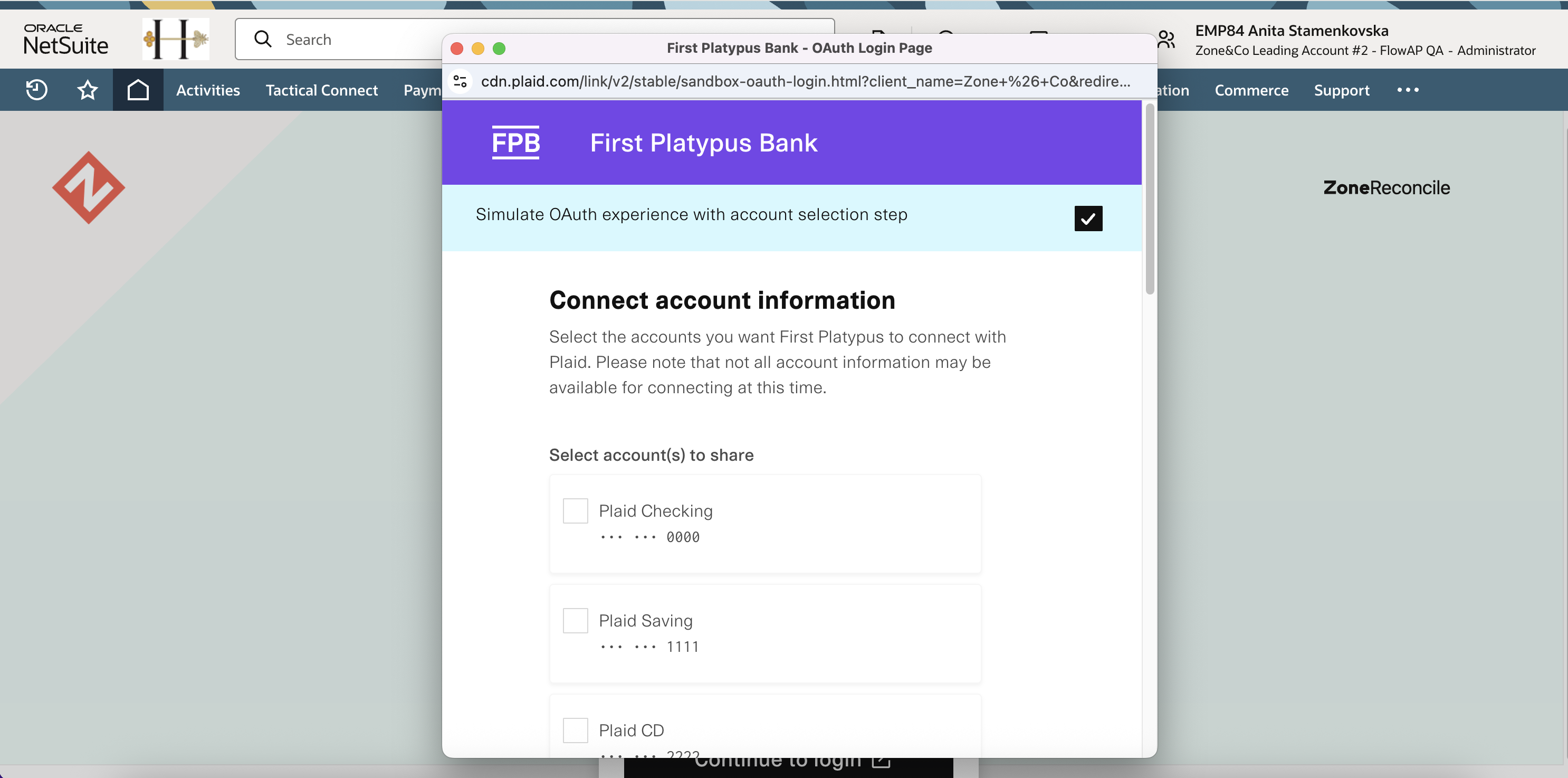Click the FPB bank logo

[x=515, y=143]
